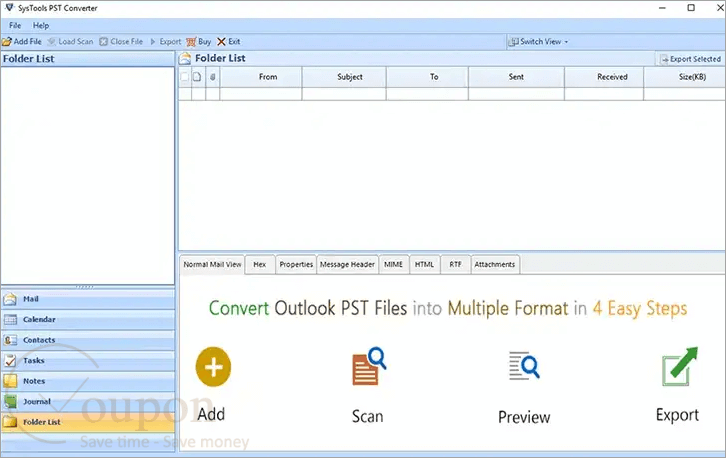726x458 pixels.
Task: Switch to the RTF tab
Action: [x=456, y=264]
